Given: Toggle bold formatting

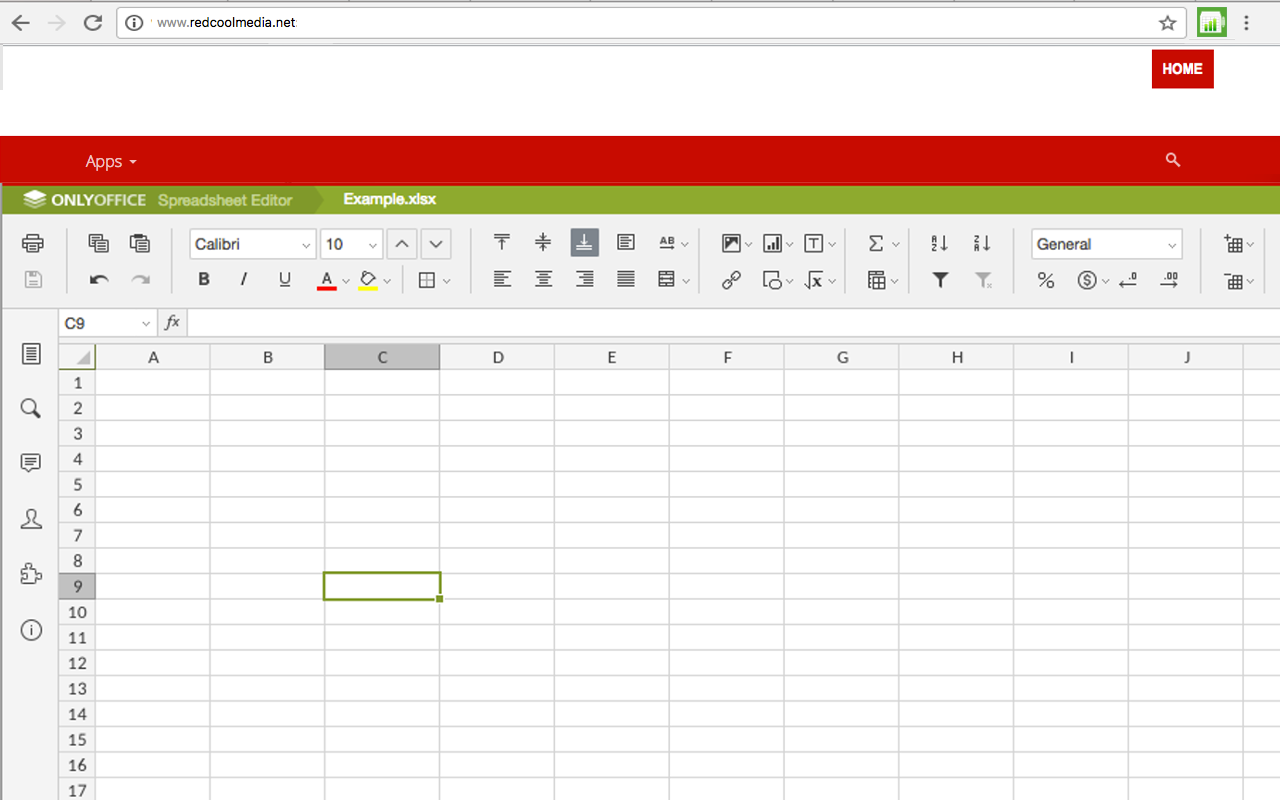Looking at the screenshot, I should coord(204,280).
